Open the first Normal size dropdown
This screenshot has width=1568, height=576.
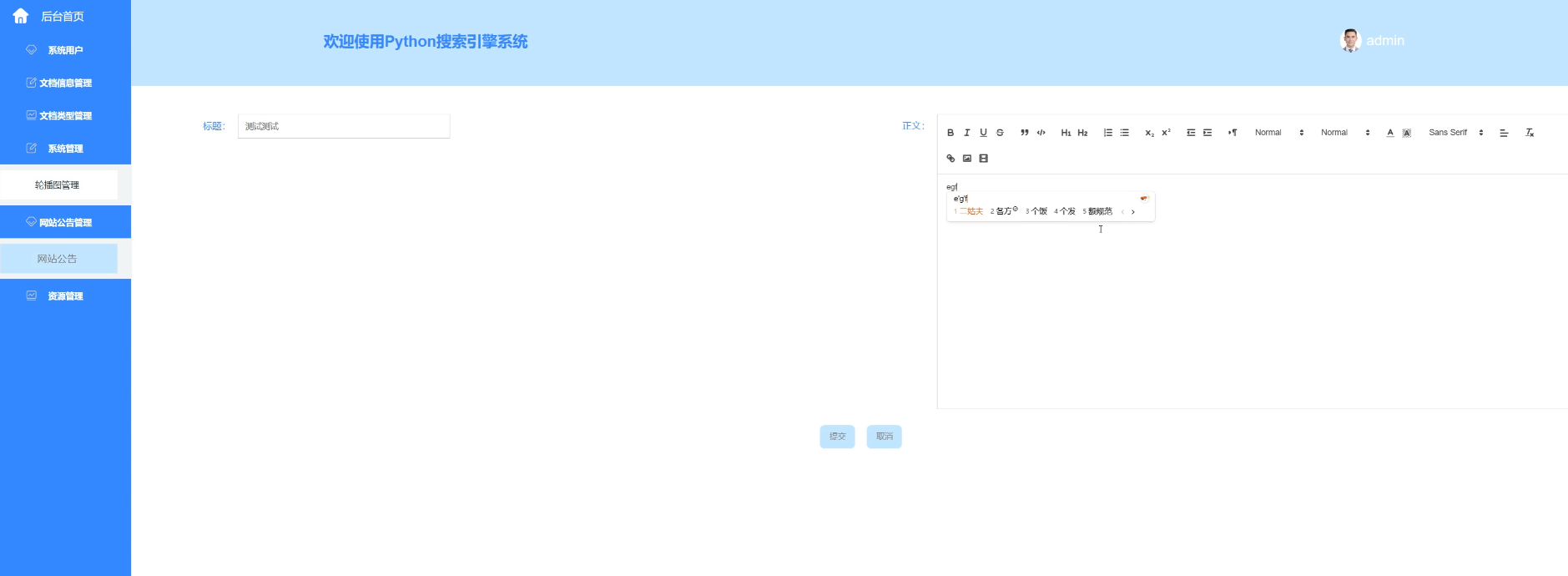click(1279, 133)
